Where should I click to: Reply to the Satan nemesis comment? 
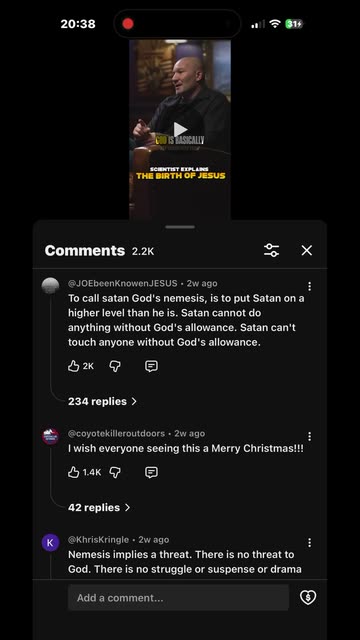click(x=151, y=366)
